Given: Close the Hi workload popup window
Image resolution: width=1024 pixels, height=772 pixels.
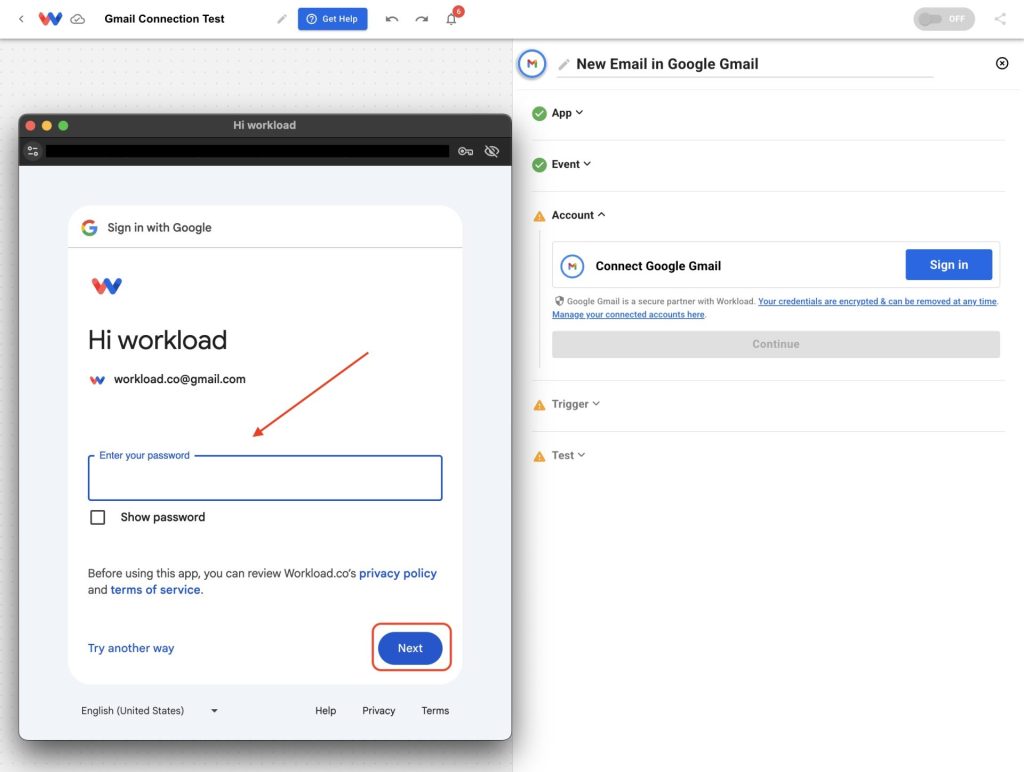Looking at the screenshot, I should (x=30, y=125).
